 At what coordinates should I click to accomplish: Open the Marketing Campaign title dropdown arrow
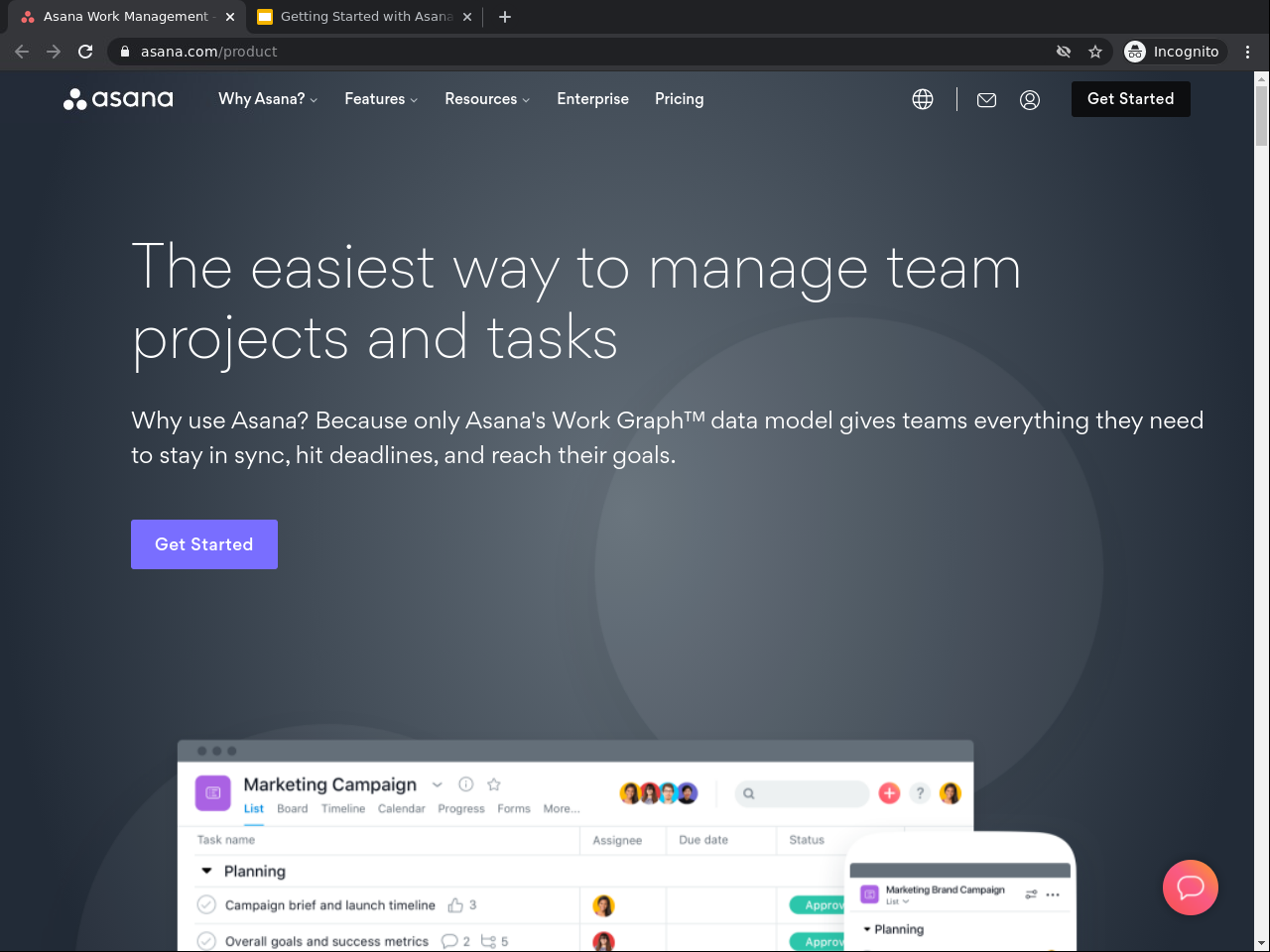[438, 784]
